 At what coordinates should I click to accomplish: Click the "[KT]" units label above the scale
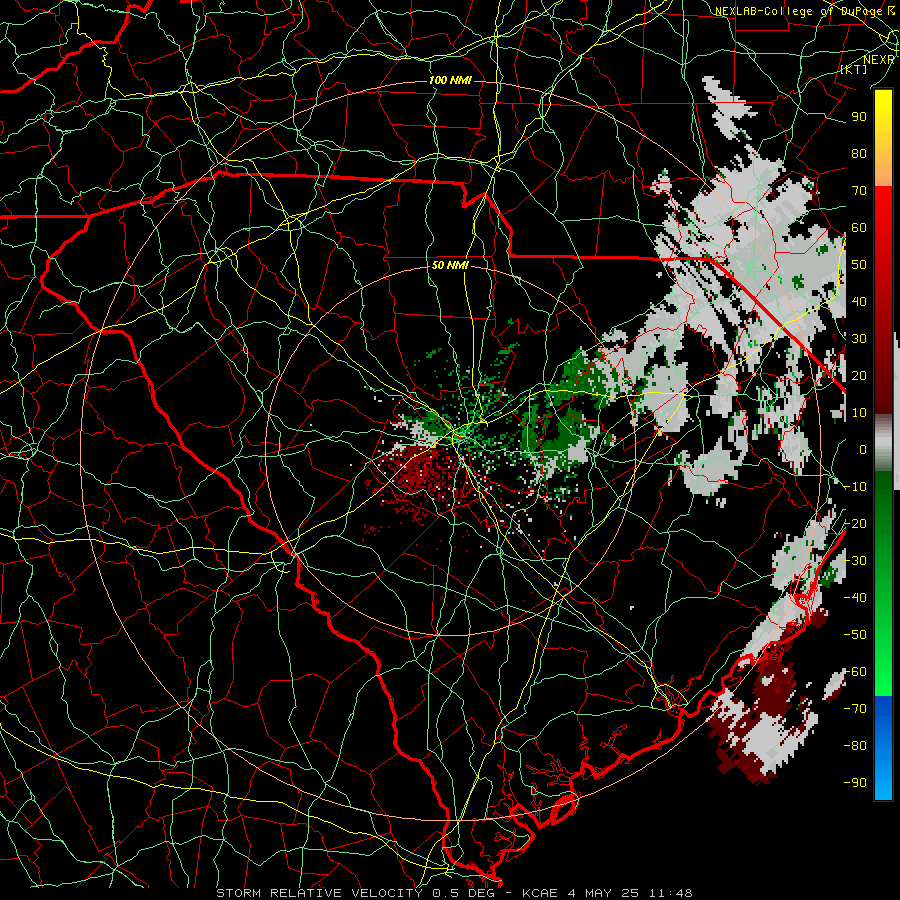coord(854,69)
